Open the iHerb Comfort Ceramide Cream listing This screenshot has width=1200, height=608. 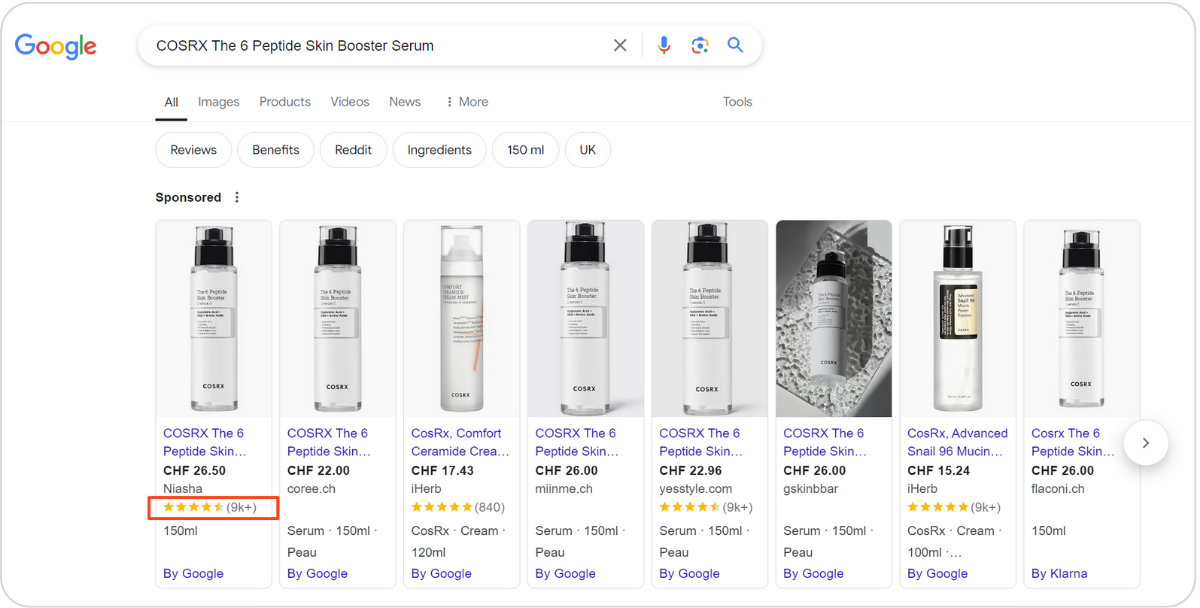pyautogui.click(x=457, y=442)
